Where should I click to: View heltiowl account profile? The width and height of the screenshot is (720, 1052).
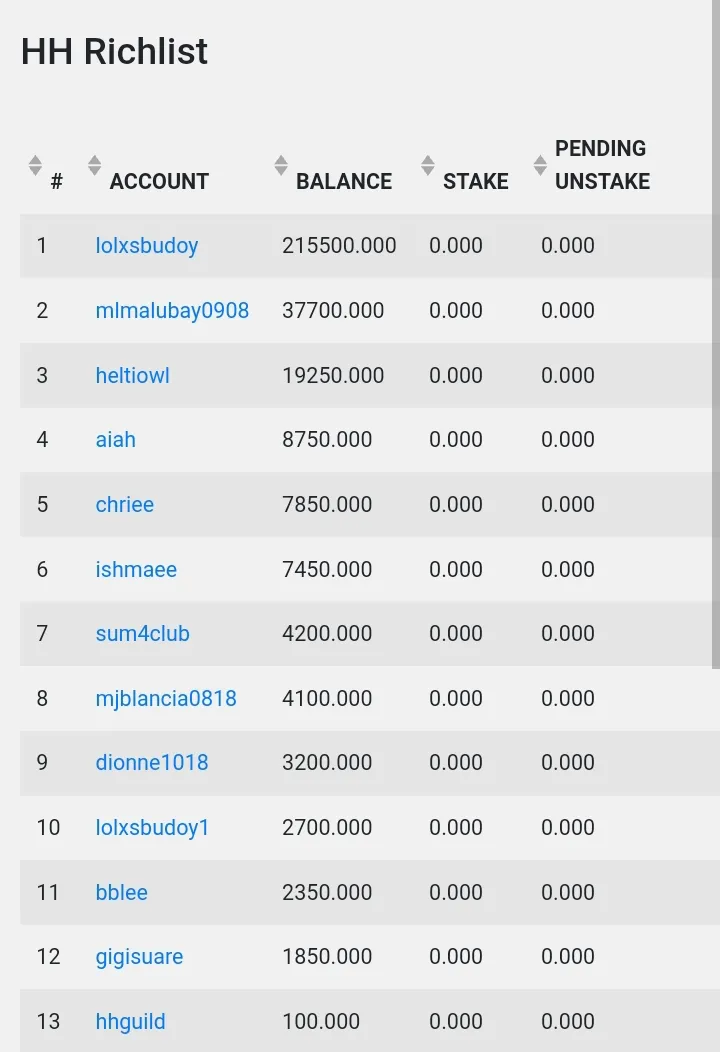coord(132,375)
